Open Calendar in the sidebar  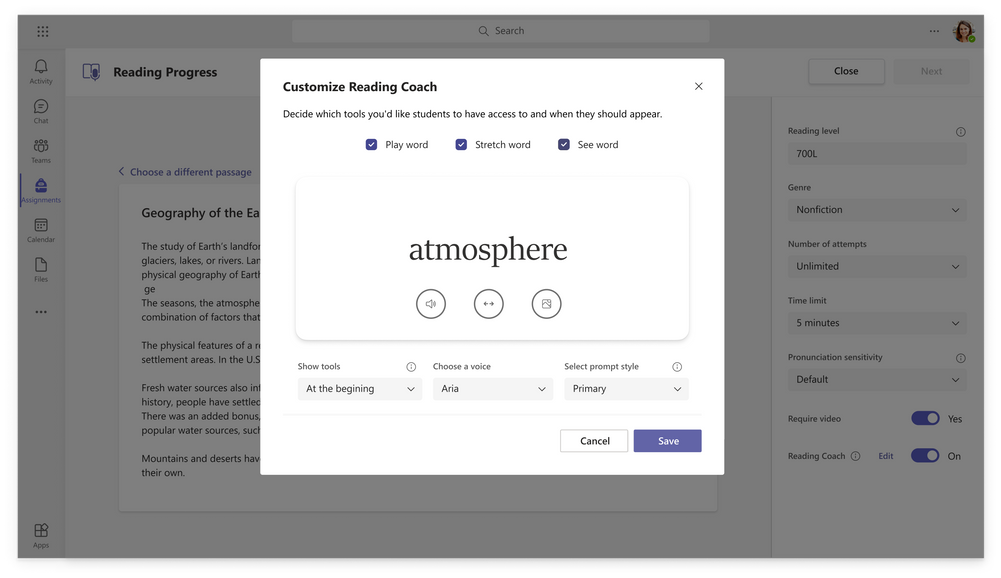click(41, 230)
